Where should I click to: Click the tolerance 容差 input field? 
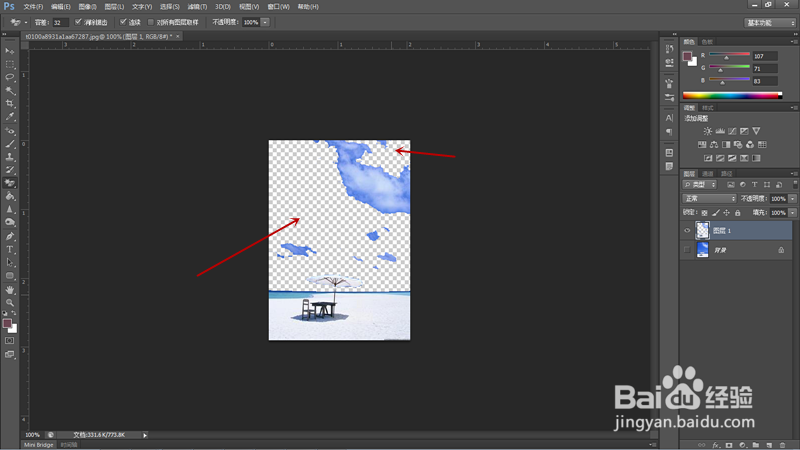60,22
